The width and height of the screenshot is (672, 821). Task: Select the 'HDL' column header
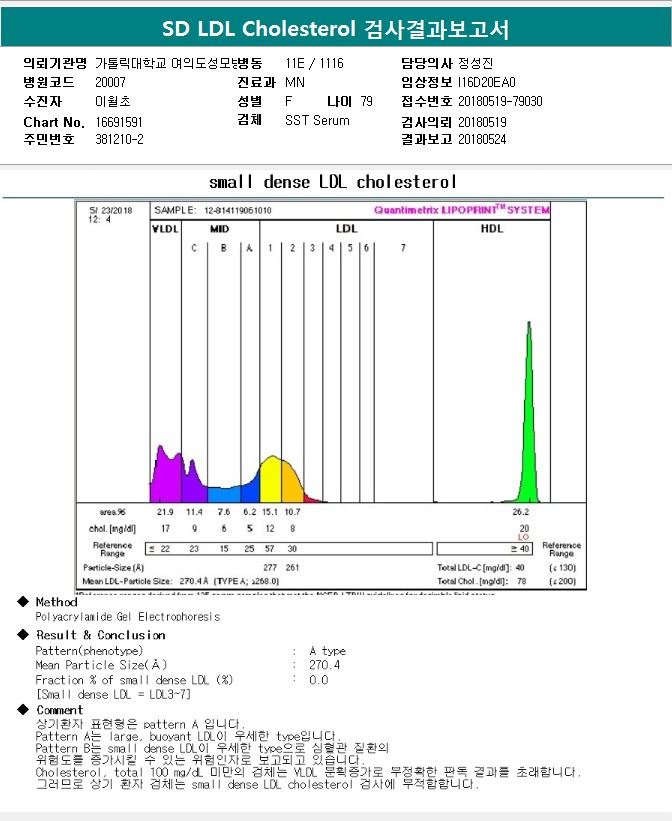pos(492,229)
